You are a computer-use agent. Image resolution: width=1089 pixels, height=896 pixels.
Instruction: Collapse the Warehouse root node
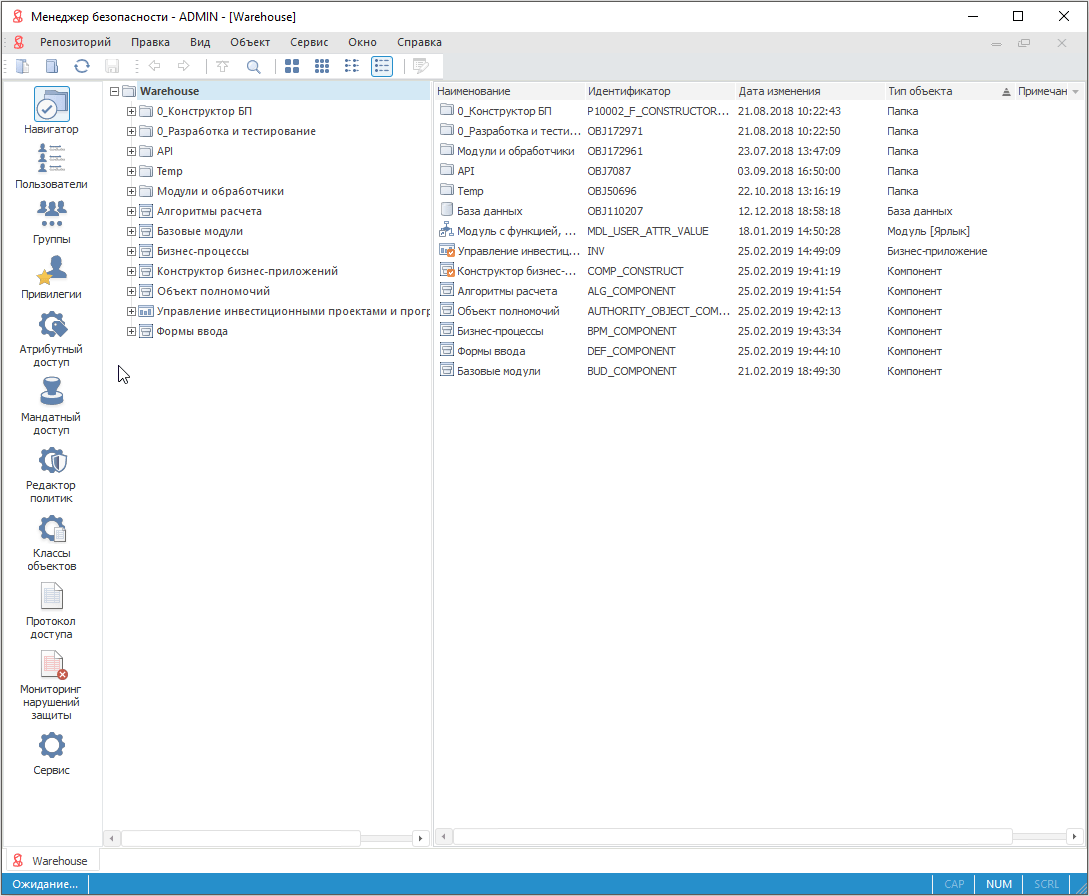(x=115, y=91)
